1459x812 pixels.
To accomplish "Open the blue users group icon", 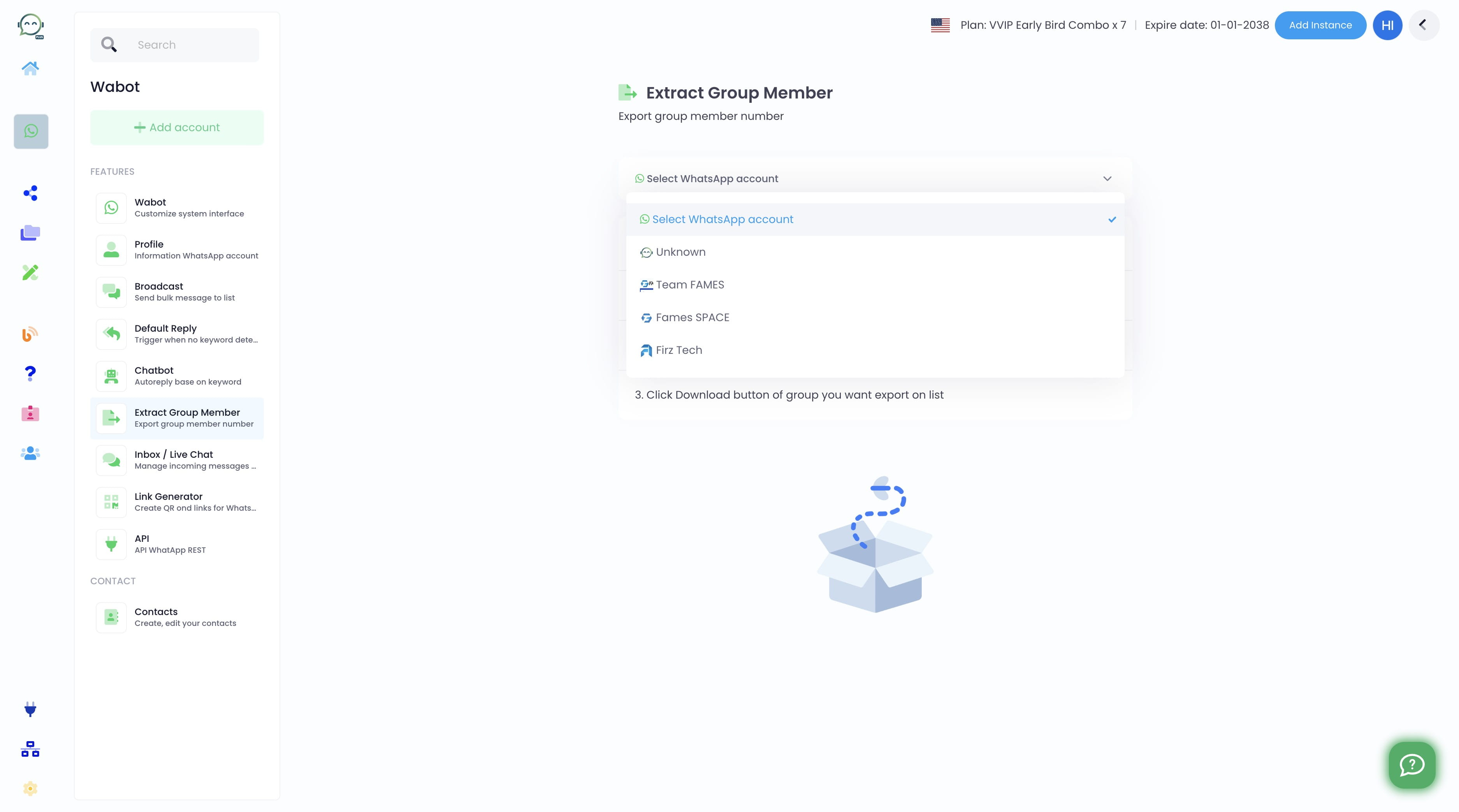I will point(31,453).
